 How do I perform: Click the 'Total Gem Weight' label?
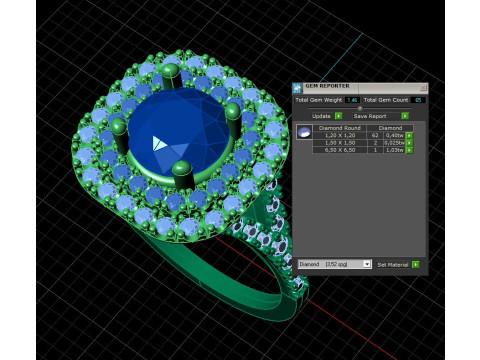pyautogui.click(x=318, y=100)
